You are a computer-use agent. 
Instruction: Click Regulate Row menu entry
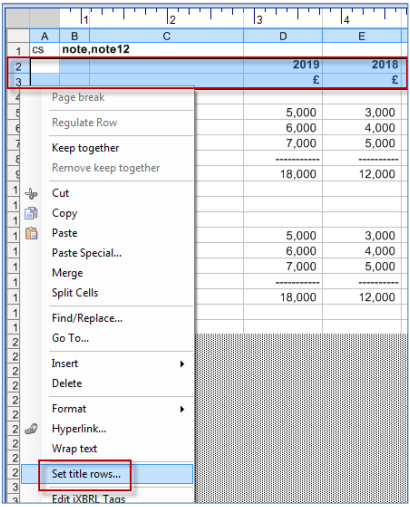[84, 123]
